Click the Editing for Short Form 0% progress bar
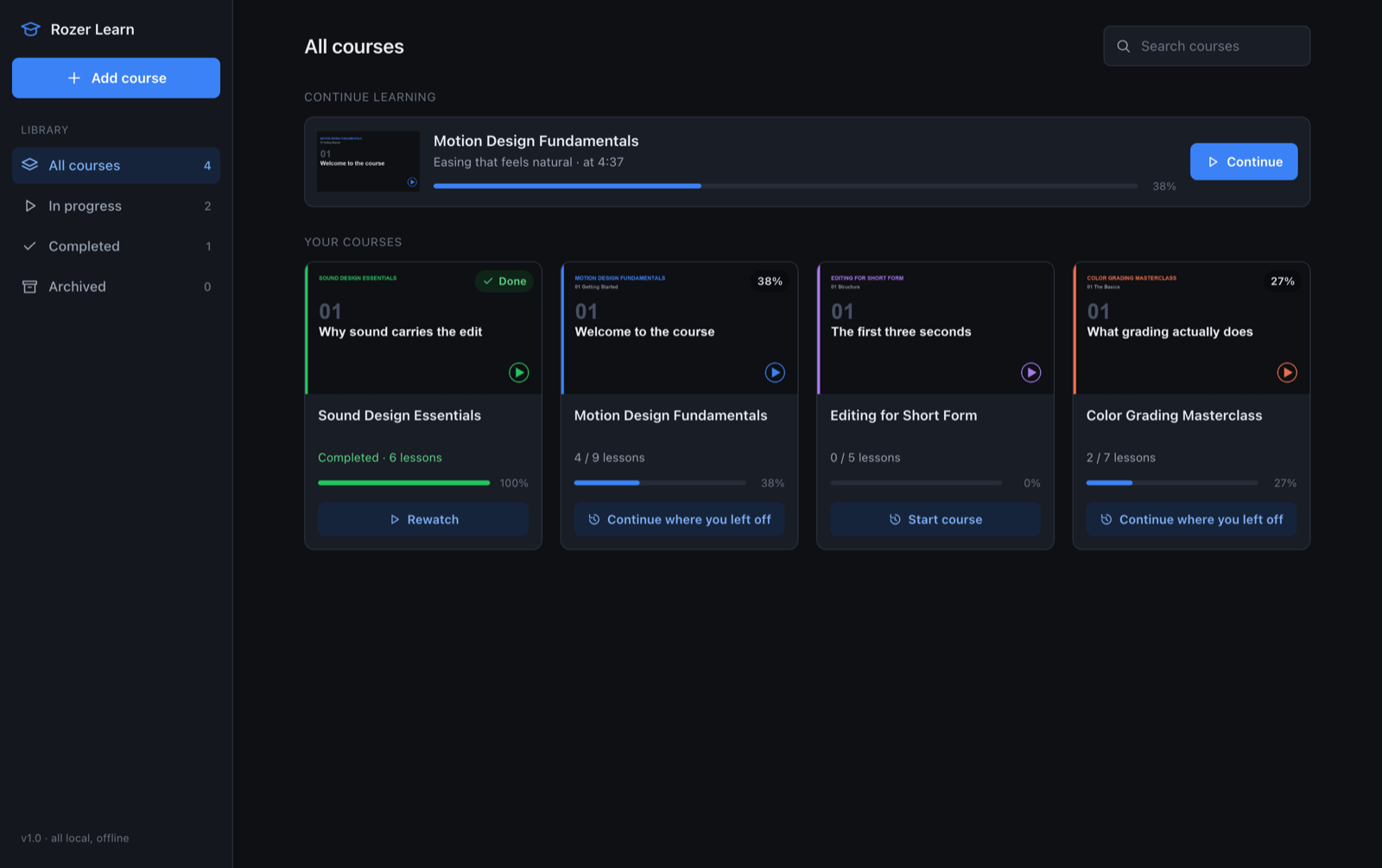The height and width of the screenshot is (868, 1382). [x=916, y=483]
